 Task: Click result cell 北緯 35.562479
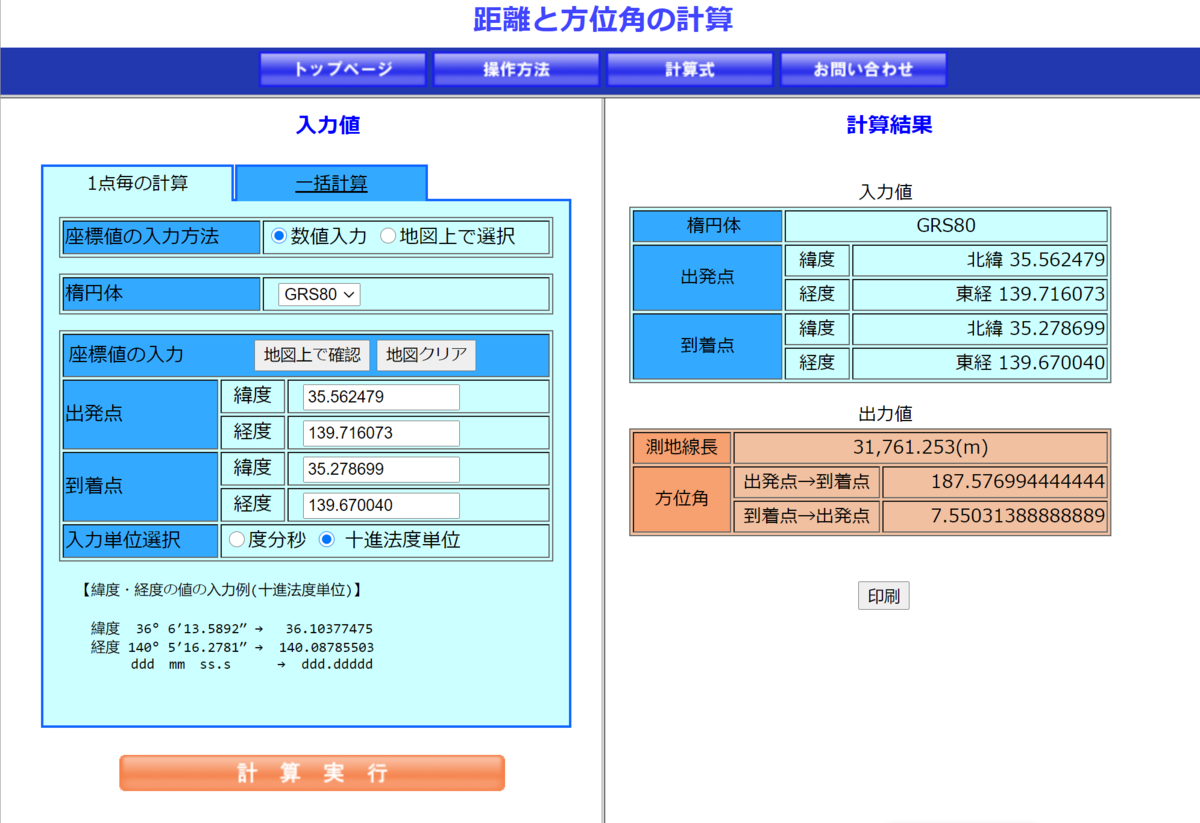(980, 261)
